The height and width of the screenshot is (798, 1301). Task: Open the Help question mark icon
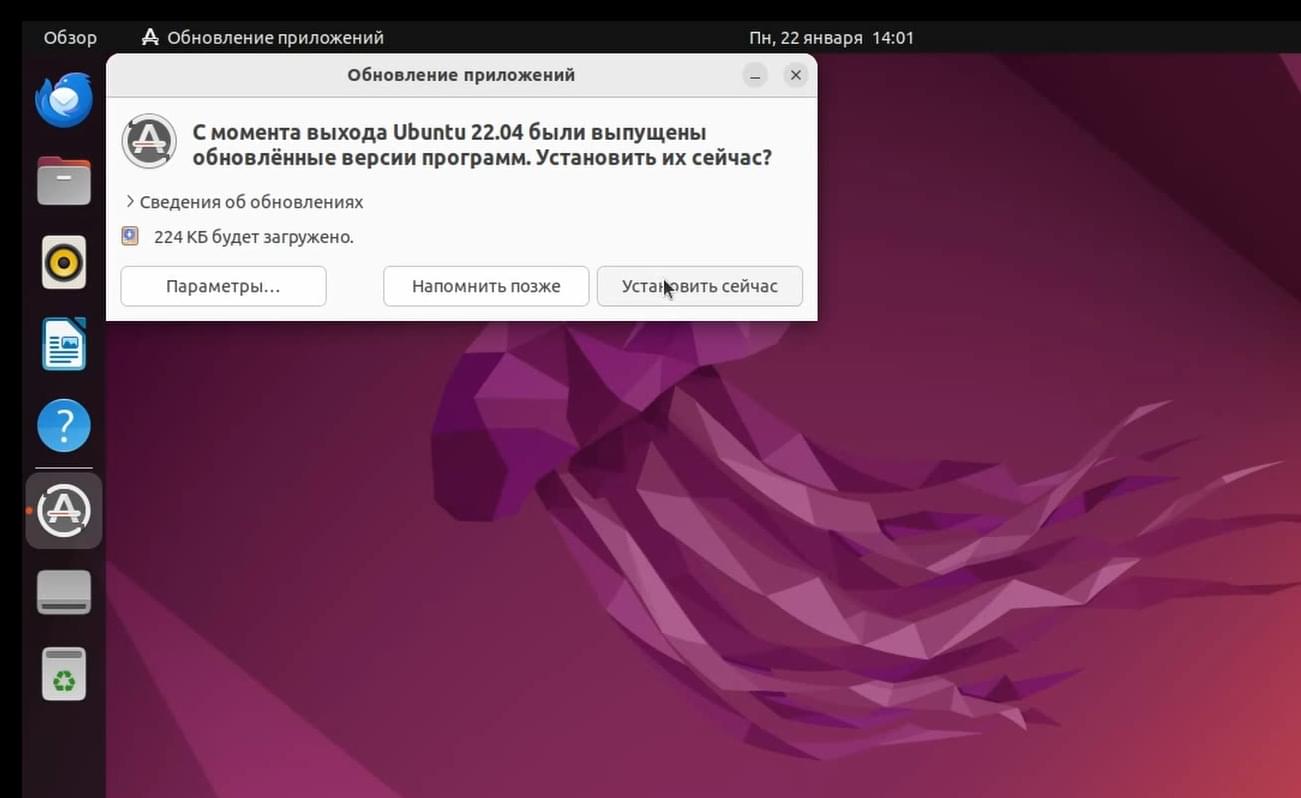pyautogui.click(x=64, y=426)
